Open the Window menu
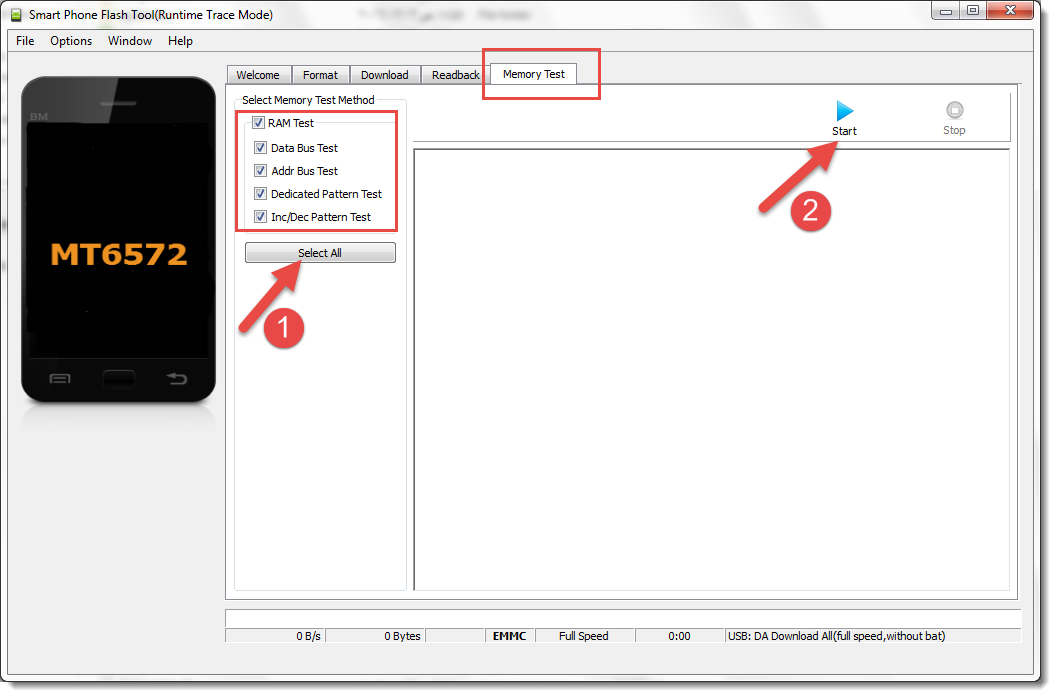Image resolution: width=1056 pixels, height=697 pixels. tap(130, 41)
